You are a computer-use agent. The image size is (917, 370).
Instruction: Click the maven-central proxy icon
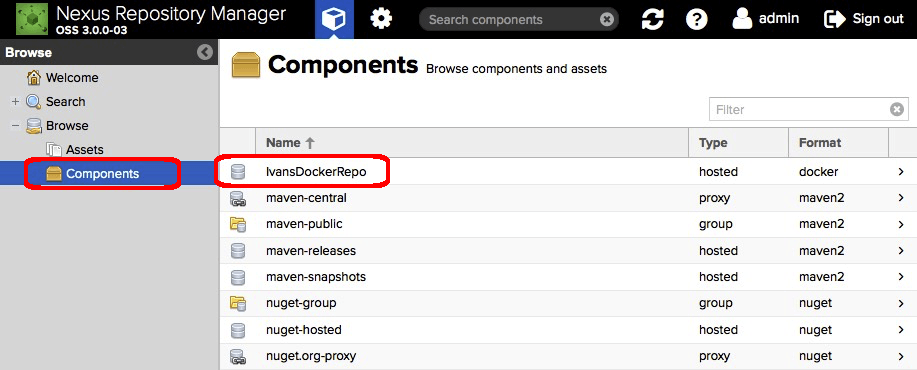pos(237,198)
